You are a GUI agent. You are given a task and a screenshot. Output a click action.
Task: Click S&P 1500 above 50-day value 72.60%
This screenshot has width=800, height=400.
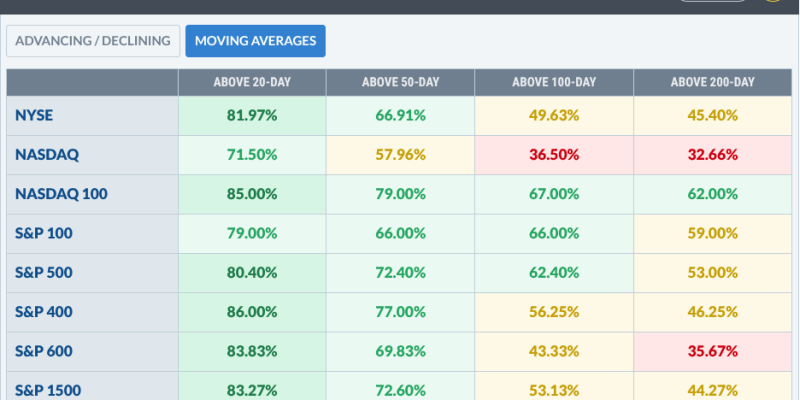tap(401, 391)
